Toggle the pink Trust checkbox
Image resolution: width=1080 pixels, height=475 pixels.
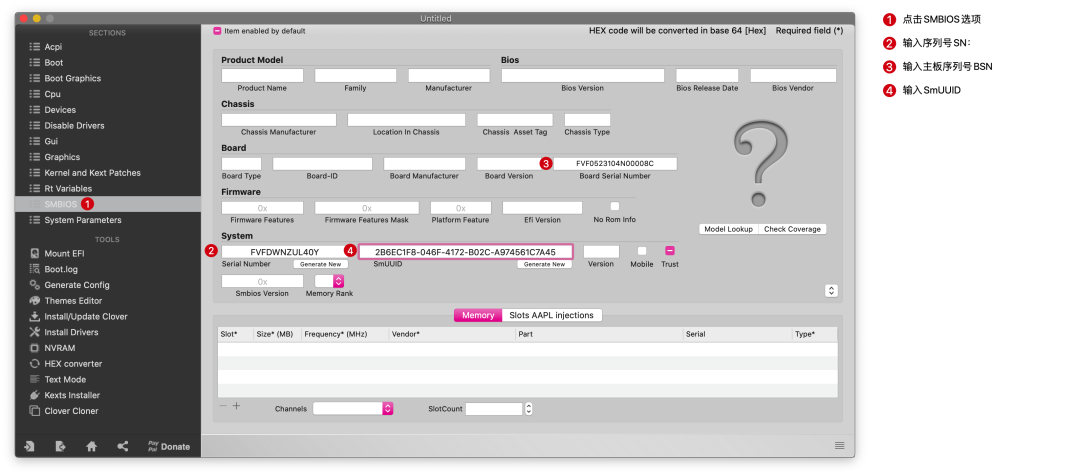click(669, 251)
